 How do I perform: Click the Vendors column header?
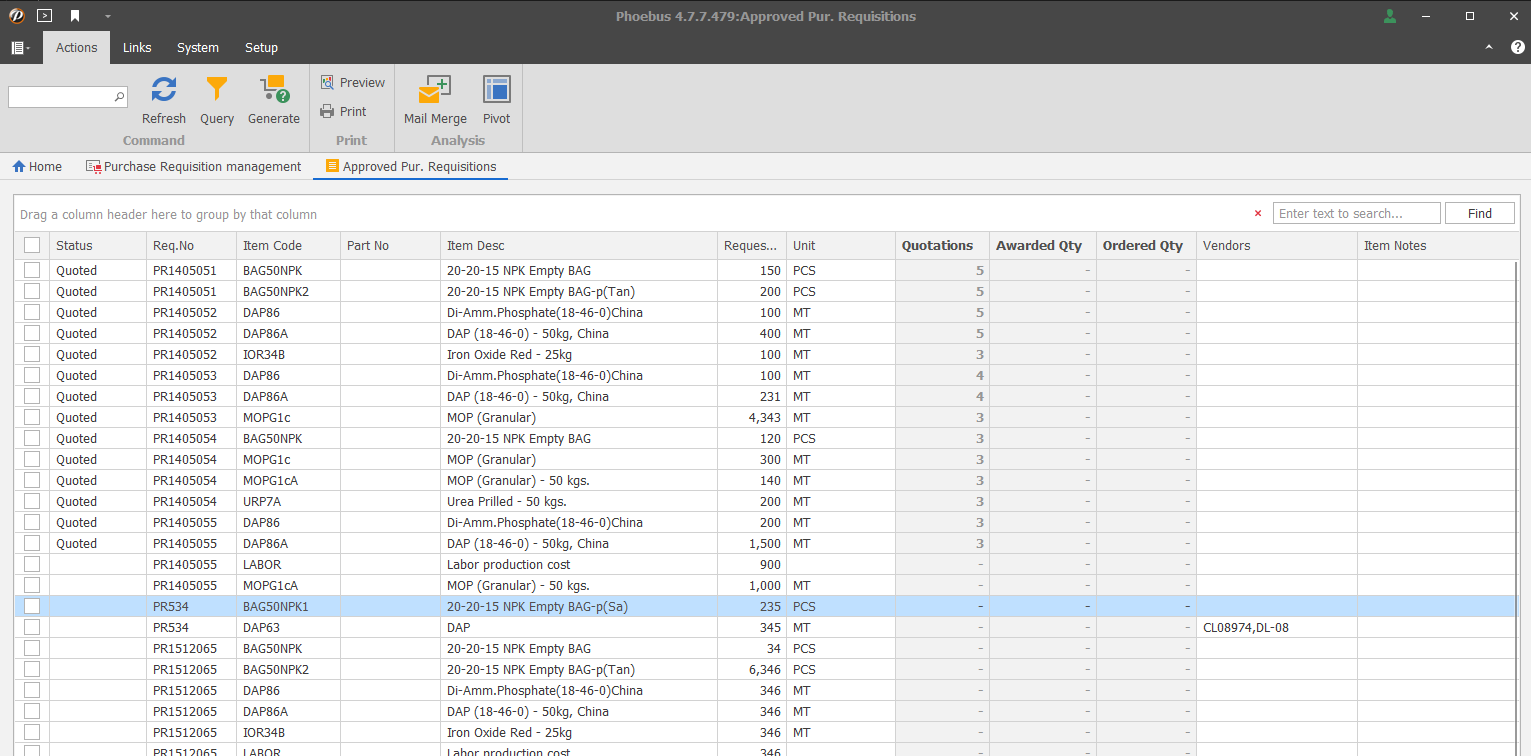(x=1277, y=245)
